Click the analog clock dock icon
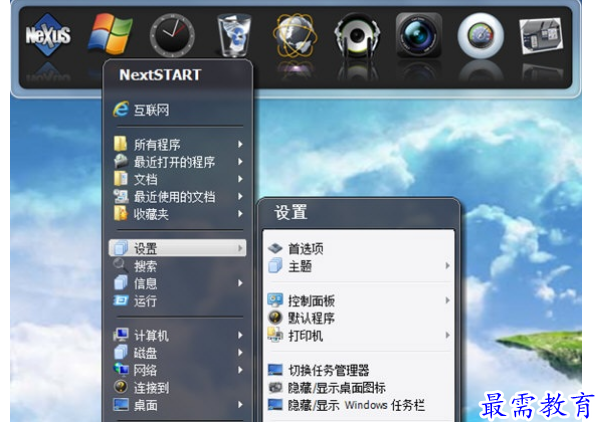Viewport: 603px width, 437px height. click(x=172, y=35)
